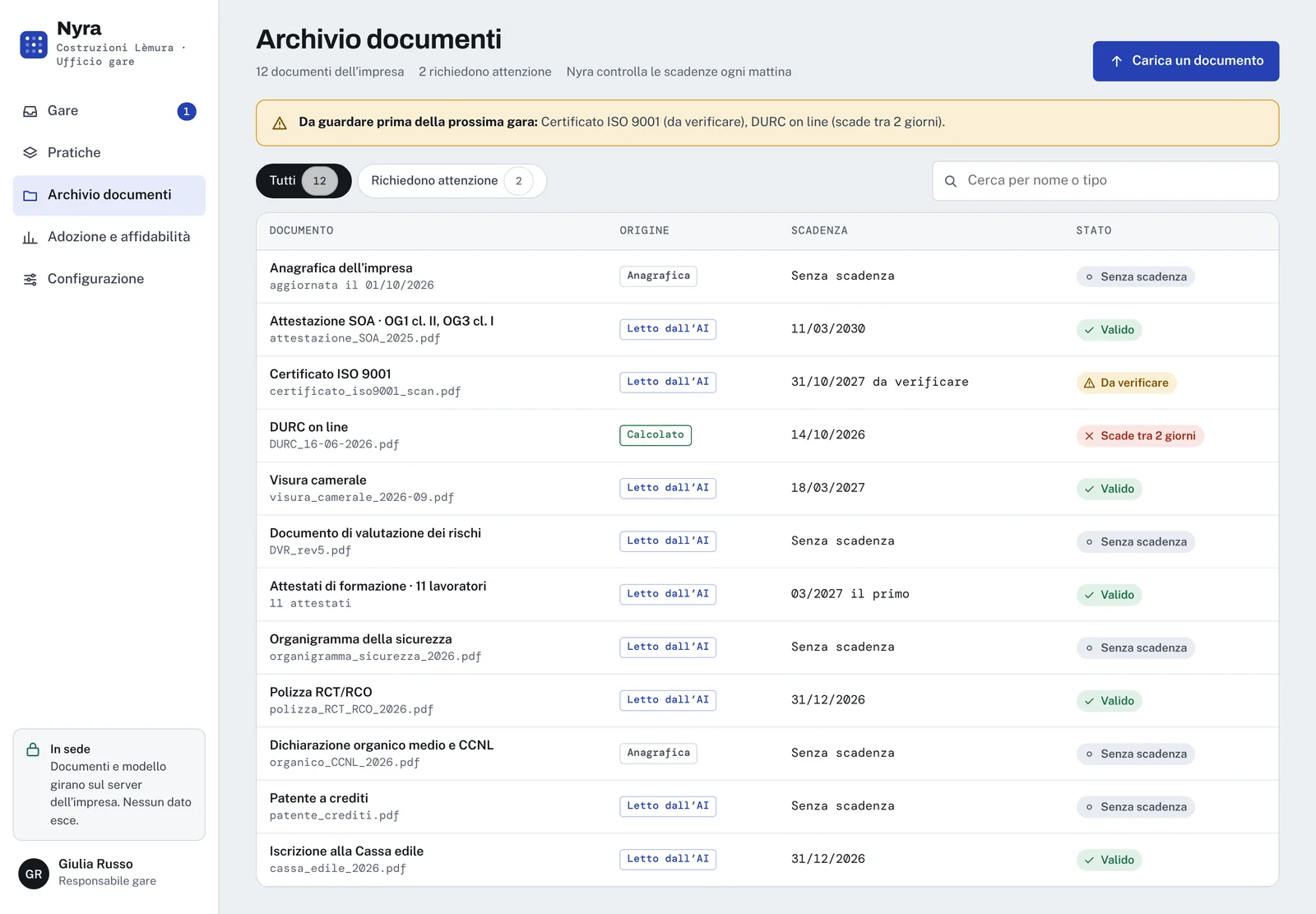Click the X icon in Scade tra 2 giorni badge
Image resolution: width=1316 pixels, height=914 pixels.
pyautogui.click(x=1089, y=436)
